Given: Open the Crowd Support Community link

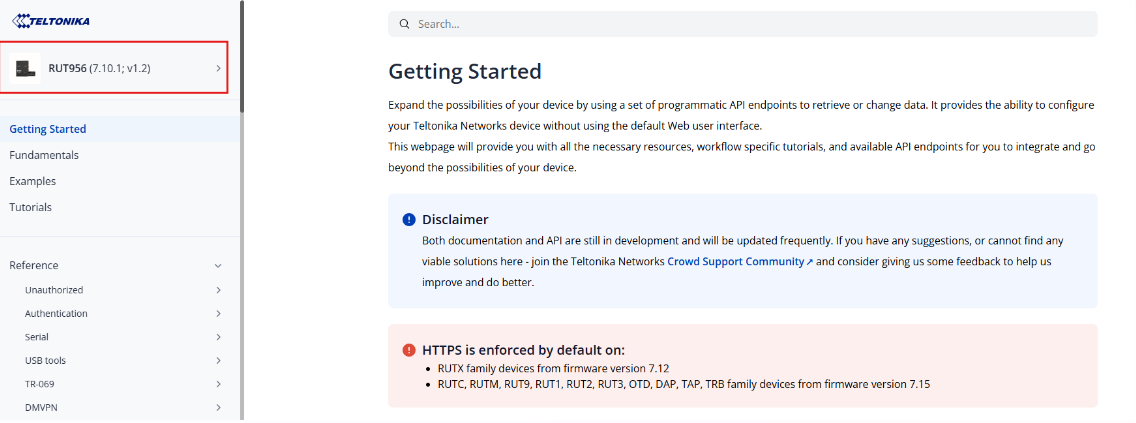Looking at the screenshot, I should pos(735,261).
